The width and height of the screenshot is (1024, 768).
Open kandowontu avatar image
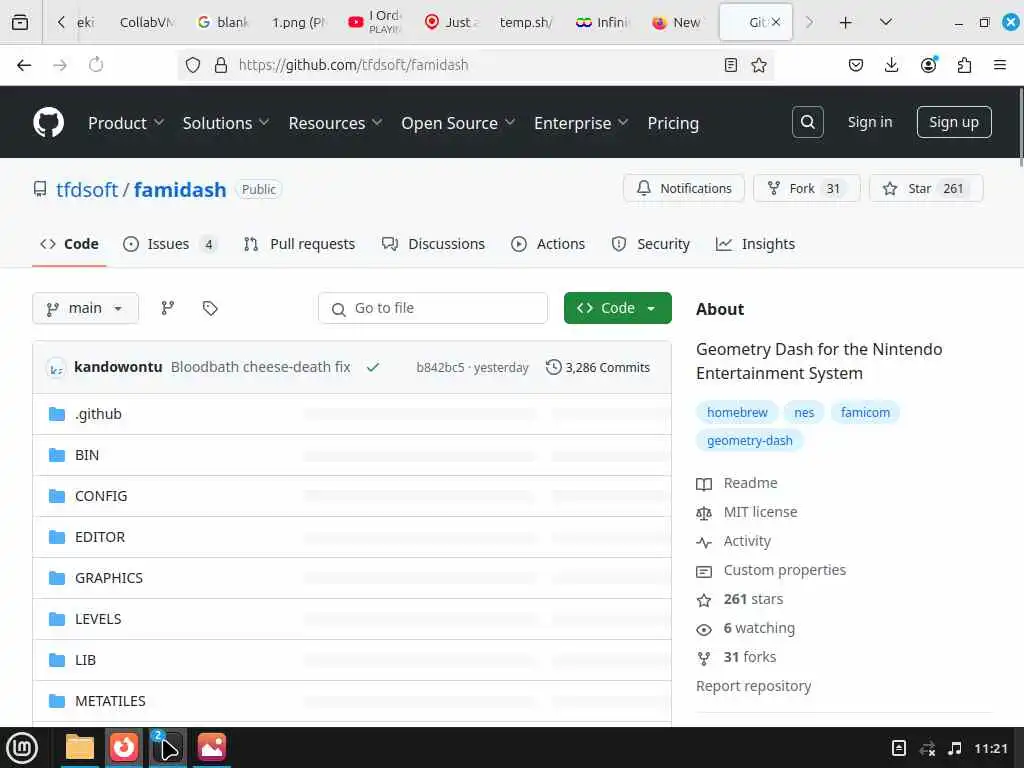pos(56,368)
